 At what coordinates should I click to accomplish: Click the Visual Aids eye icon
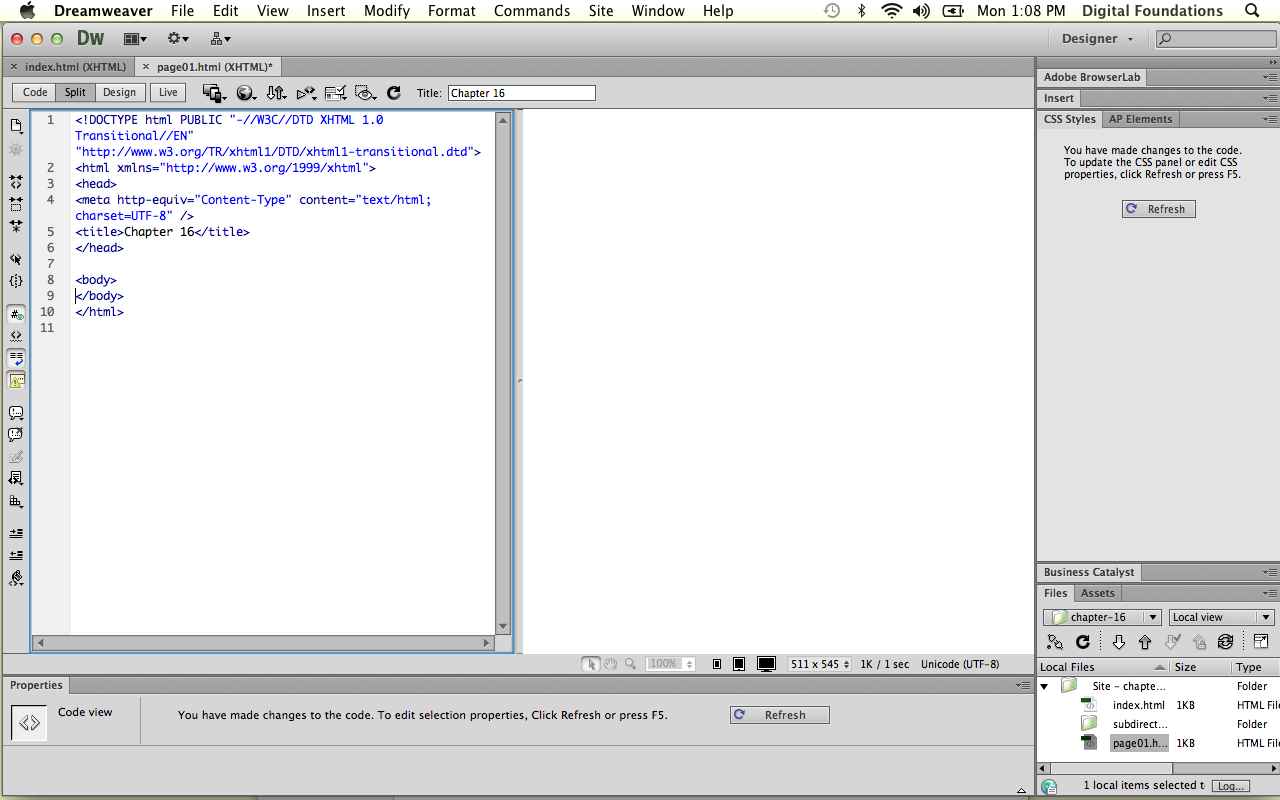(365, 92)
